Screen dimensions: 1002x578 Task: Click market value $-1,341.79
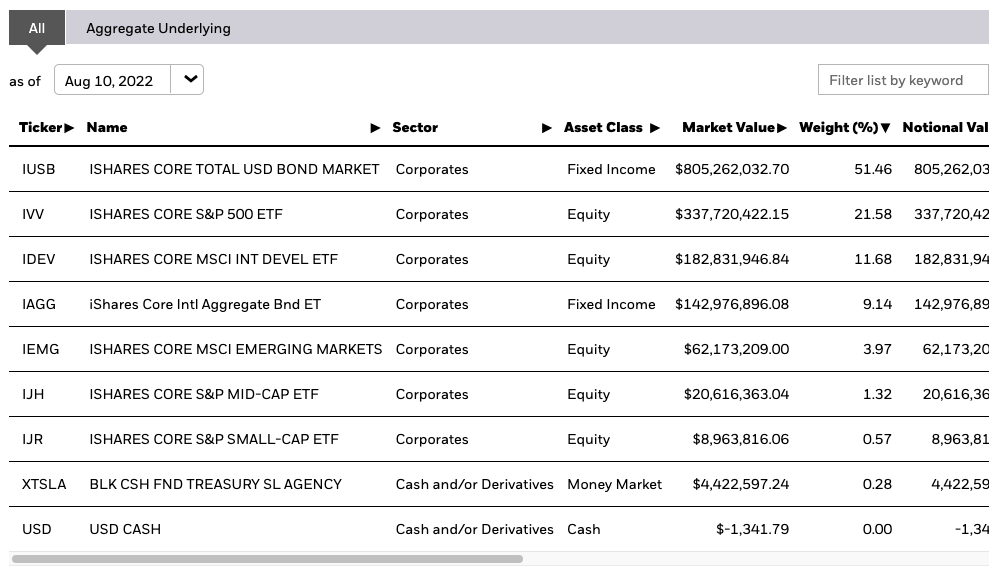[752, 529]
